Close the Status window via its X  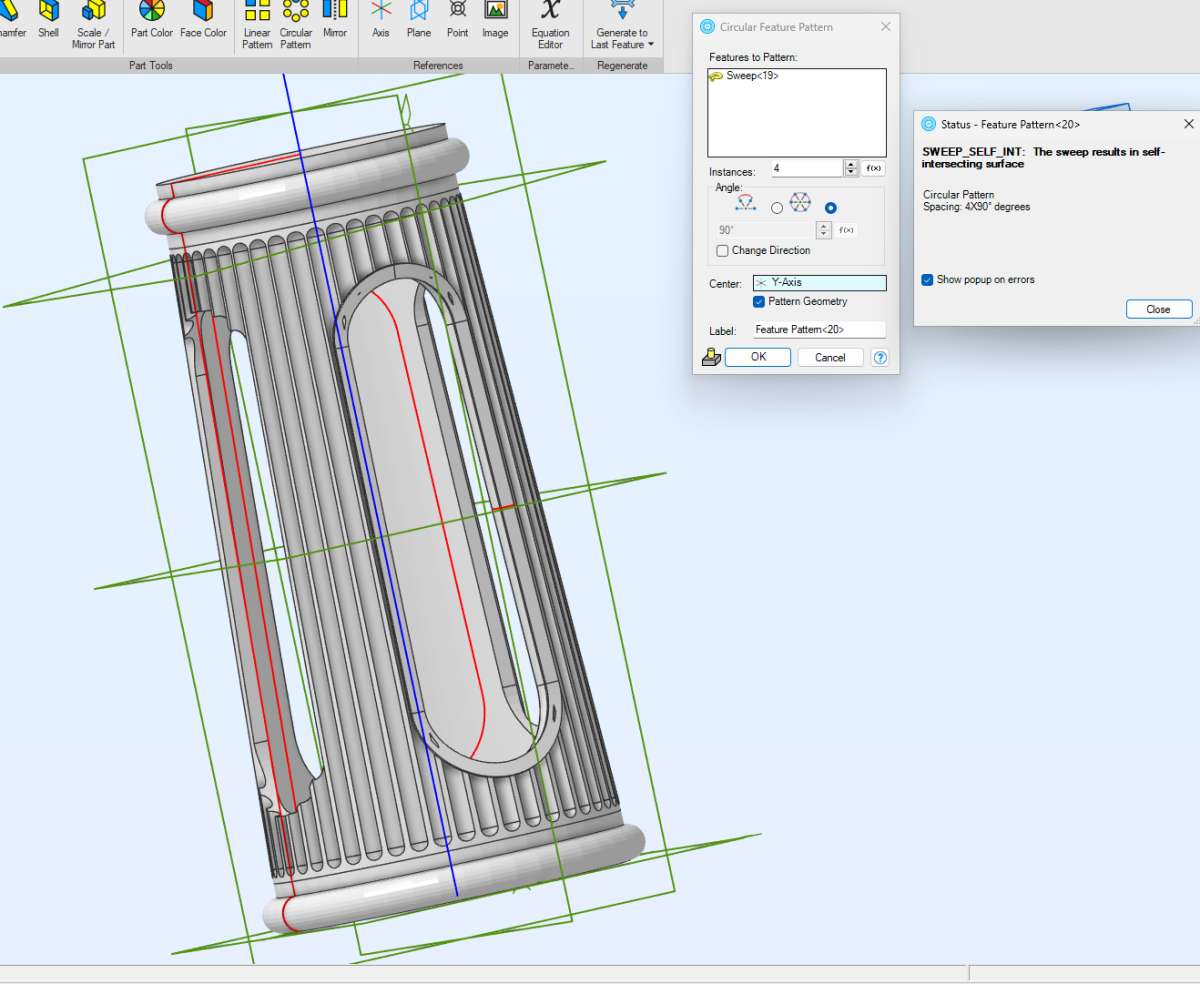pyautogui.click(x=1188, y=124)
